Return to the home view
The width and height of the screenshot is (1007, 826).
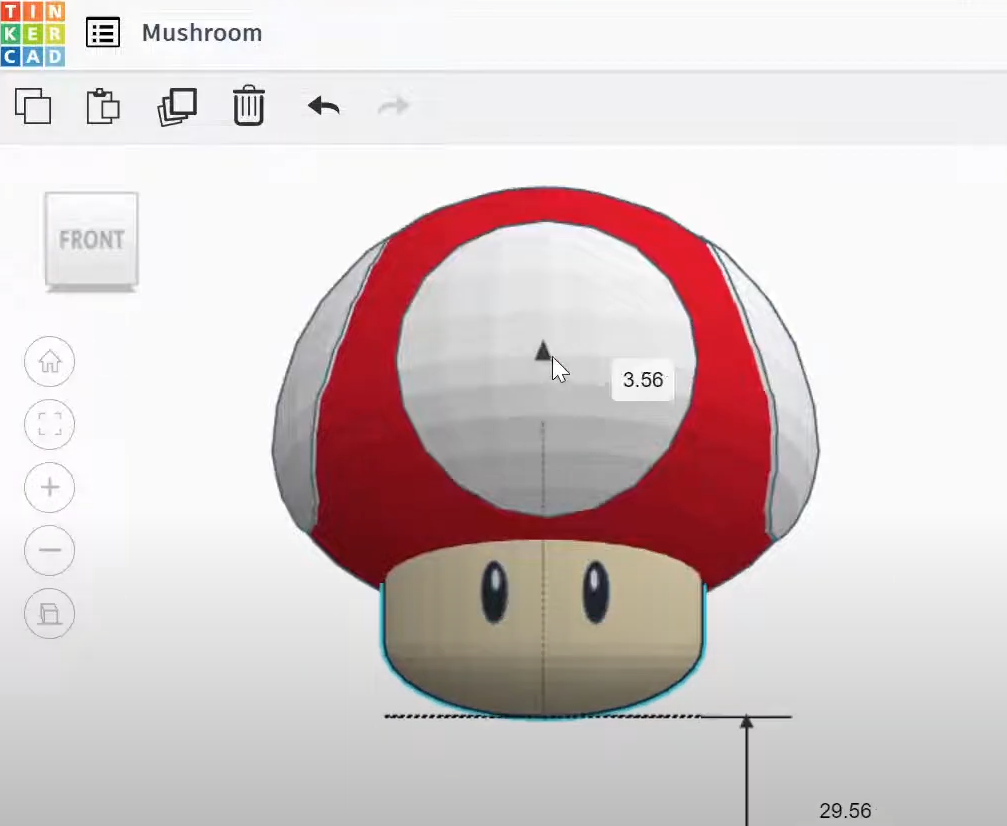[49, 361]
